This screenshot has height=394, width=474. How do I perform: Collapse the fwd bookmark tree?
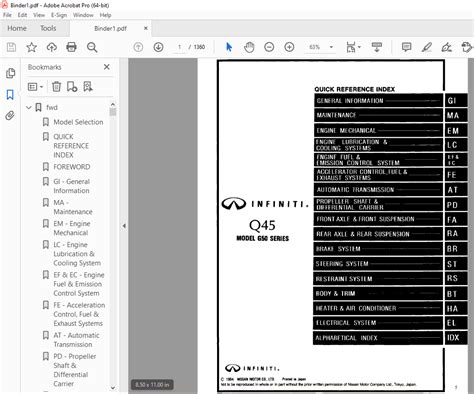pos(29,107)
